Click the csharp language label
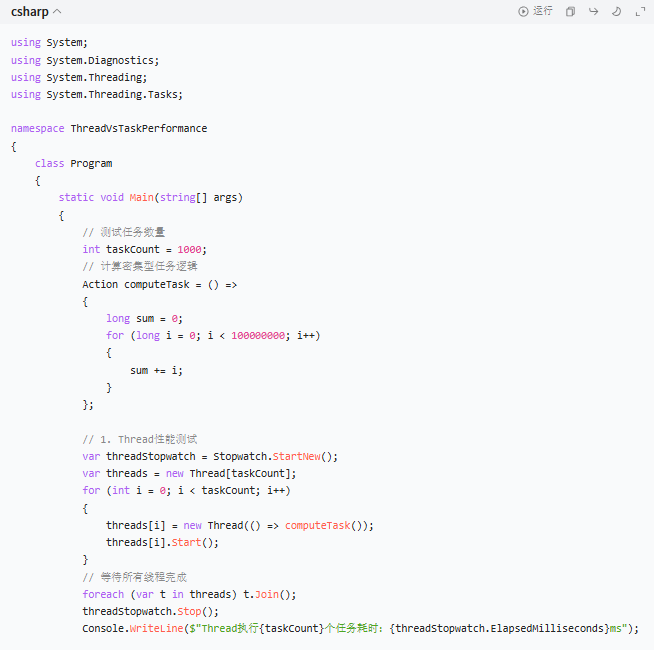The height and width of the screenshot is (650, 654). click(x=29, y=11)
